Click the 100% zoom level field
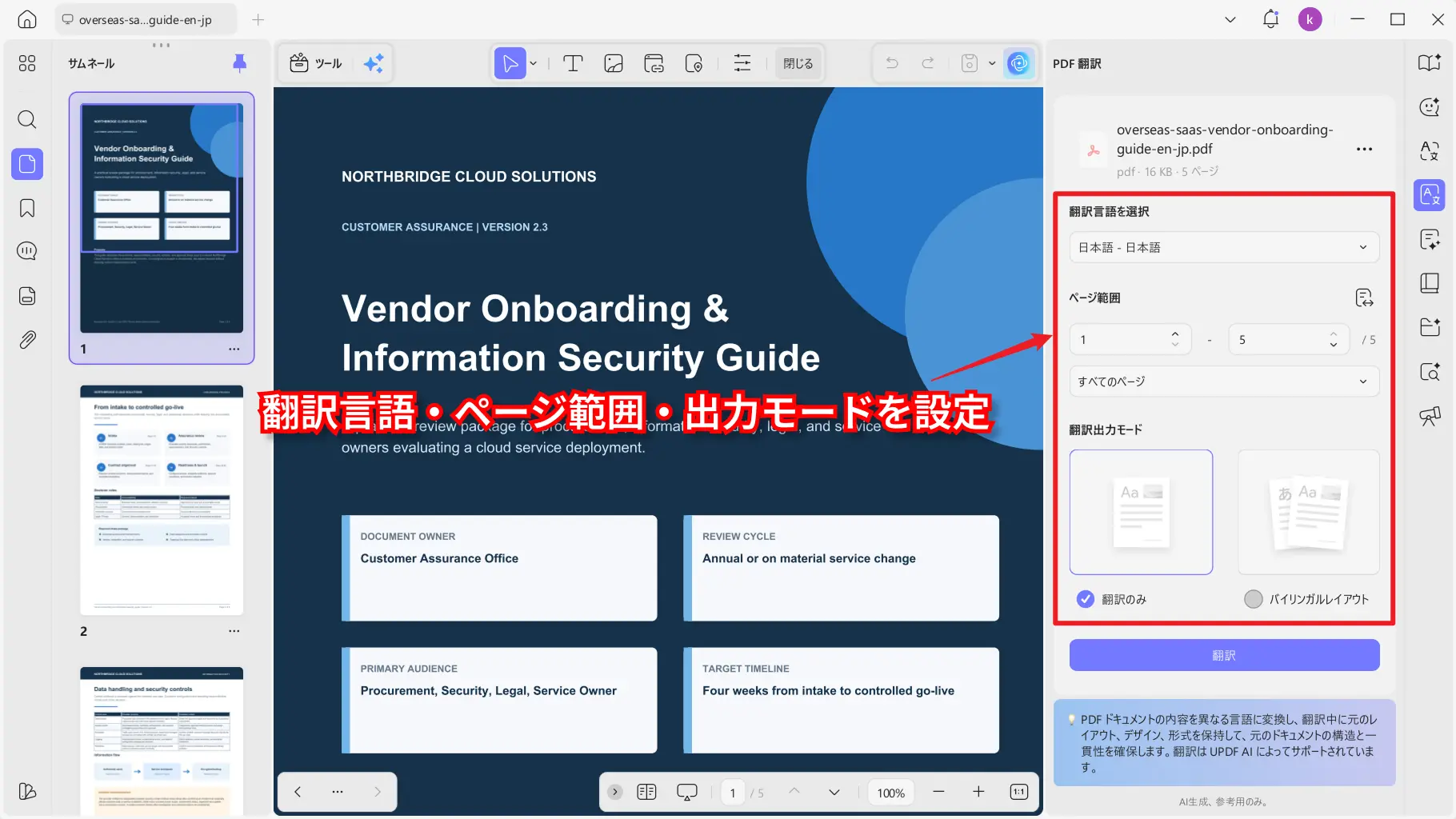This screenshot has width=1456, height=819. click(x=890, y=793)
